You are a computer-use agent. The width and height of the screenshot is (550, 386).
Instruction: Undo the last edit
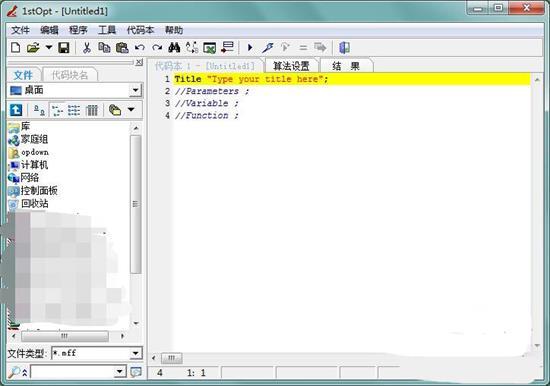tap(140, 48)
